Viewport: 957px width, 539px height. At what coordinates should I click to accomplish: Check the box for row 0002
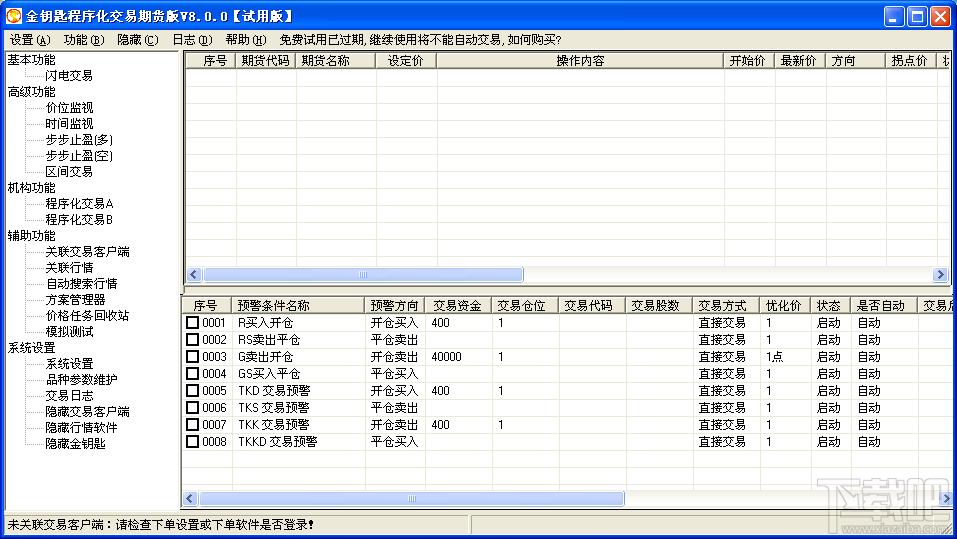(x=192, y=339)
